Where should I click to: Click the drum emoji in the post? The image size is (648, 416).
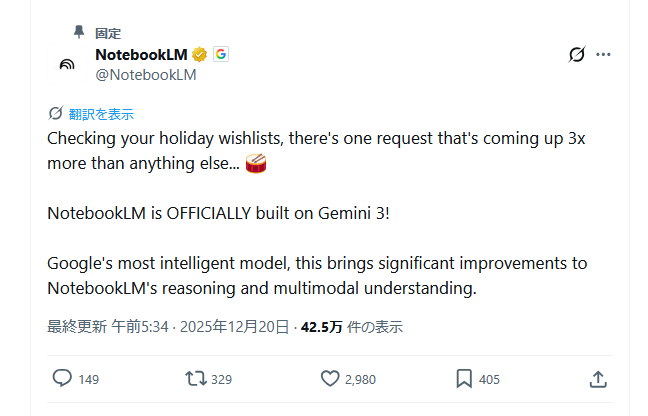click(257, 162)
